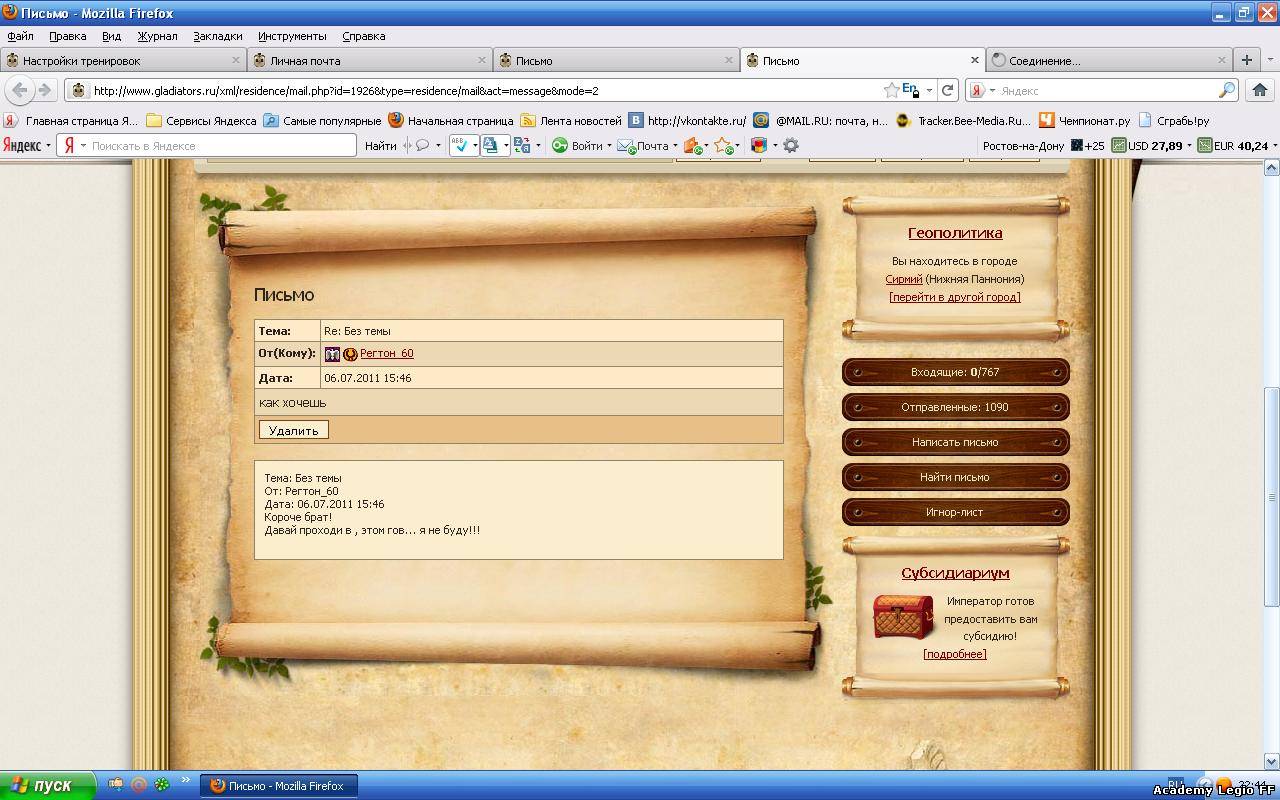
Task: Close the active Письмо tab
Action: pos(975,60)
